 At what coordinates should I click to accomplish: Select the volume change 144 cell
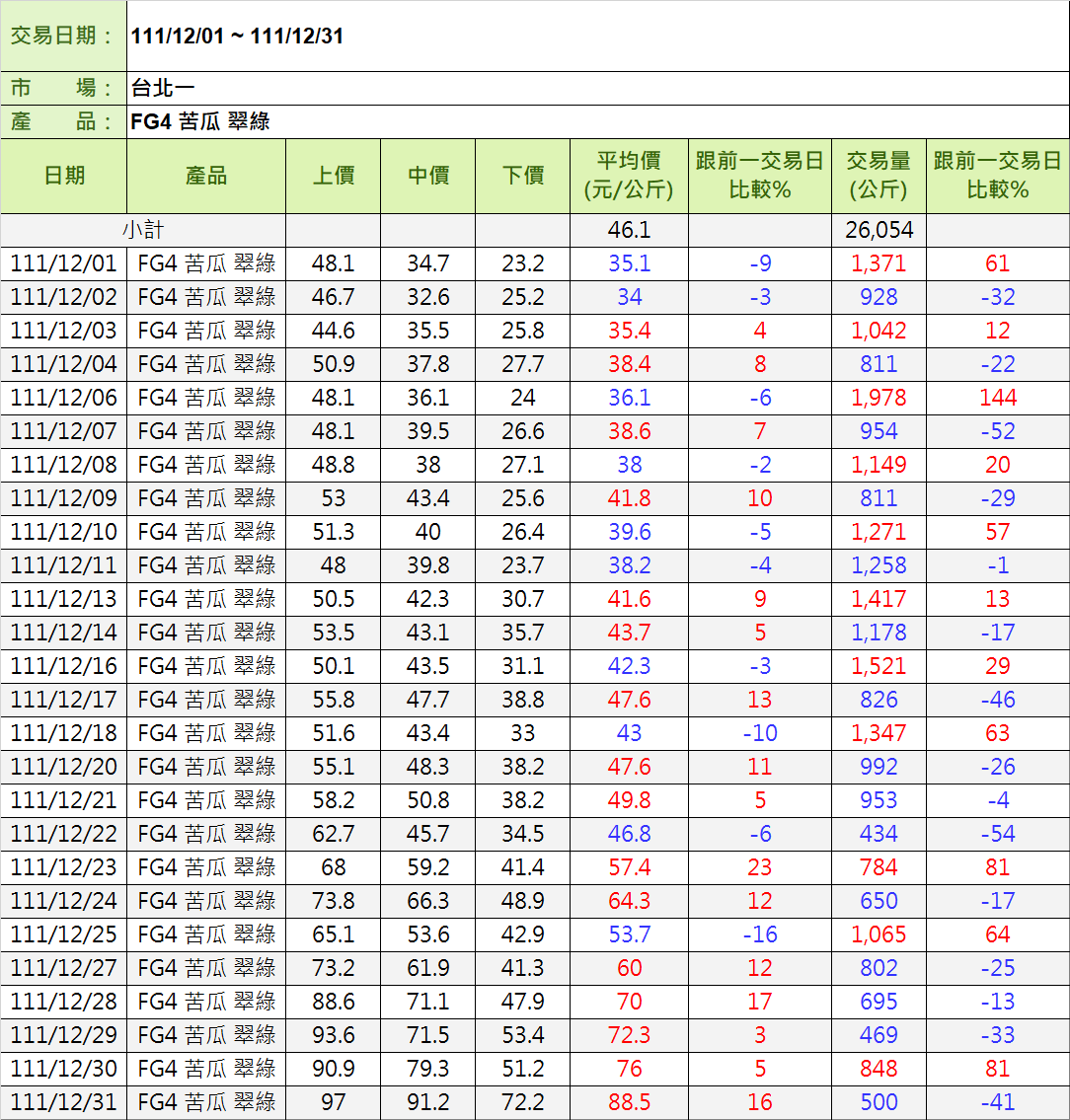pos(998,398)
